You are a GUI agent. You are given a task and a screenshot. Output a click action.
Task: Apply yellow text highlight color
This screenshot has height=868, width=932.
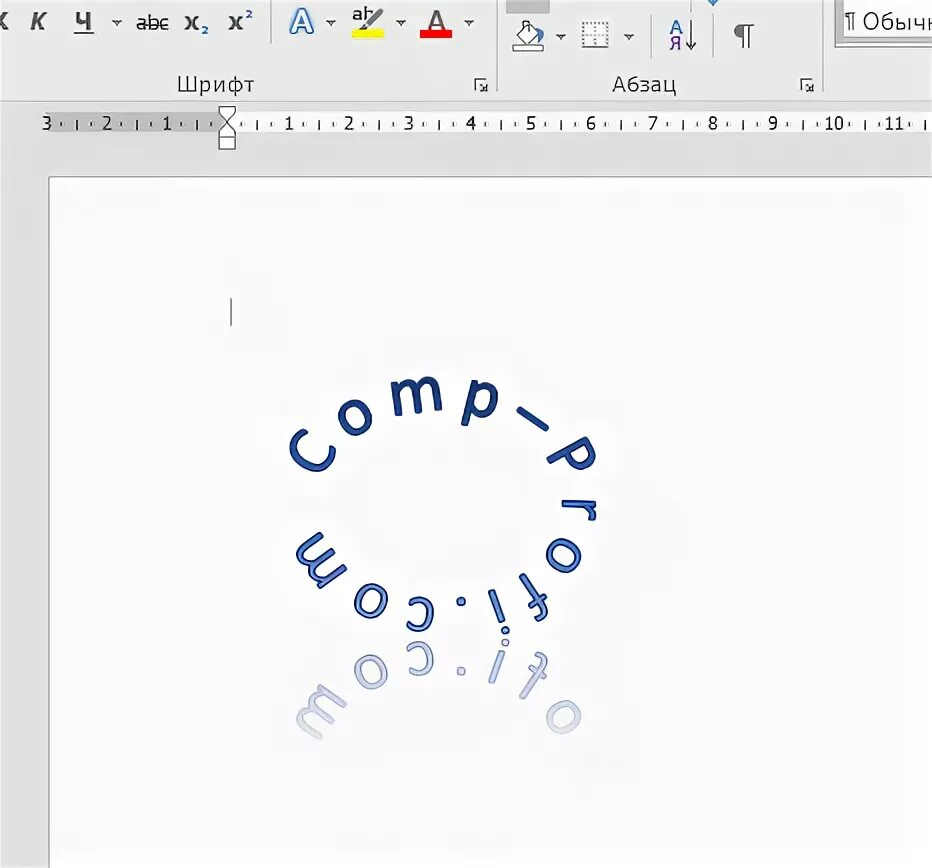click(x=367, y=23)
